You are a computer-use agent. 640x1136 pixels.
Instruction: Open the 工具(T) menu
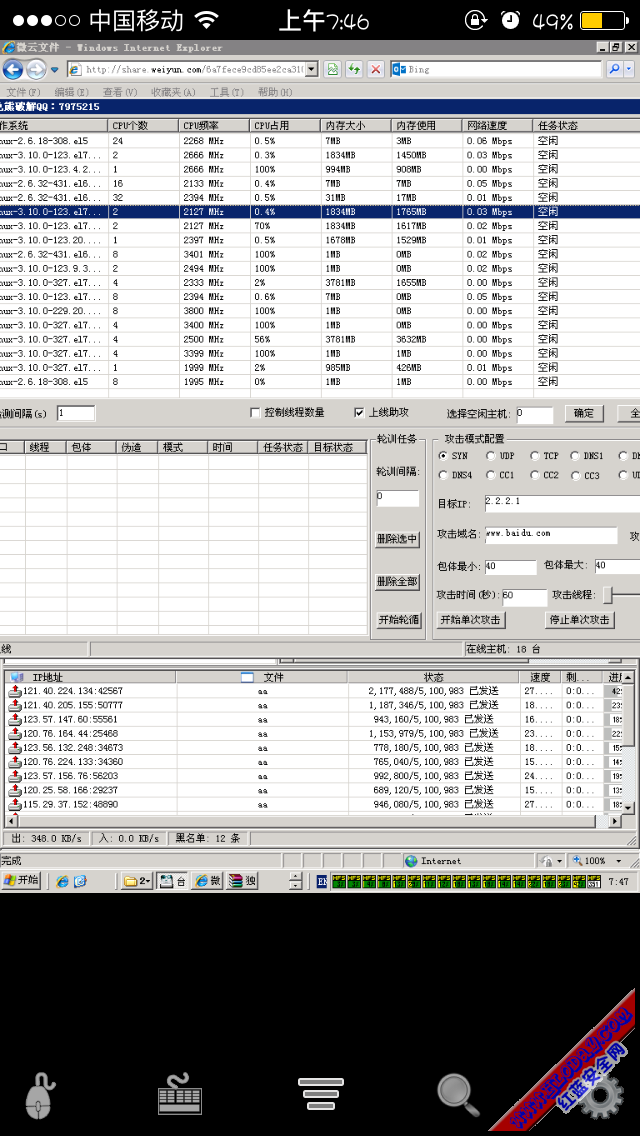tap(226, 92)
